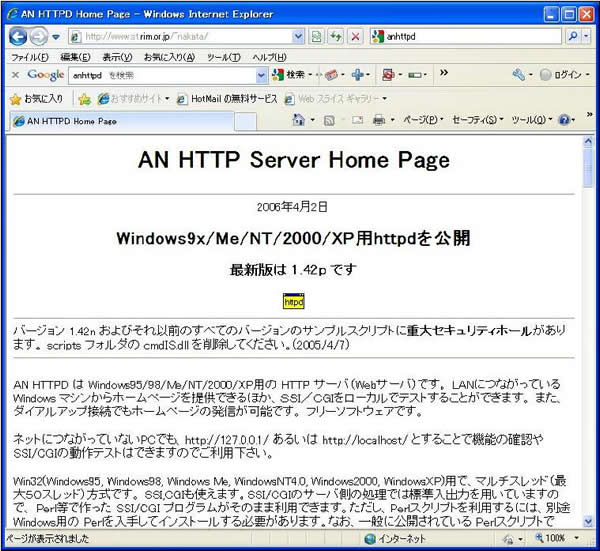The height and width of the screenshot is (551, 600).
Task: Open the 編集(E) menu
Action: tap(75, 57)
